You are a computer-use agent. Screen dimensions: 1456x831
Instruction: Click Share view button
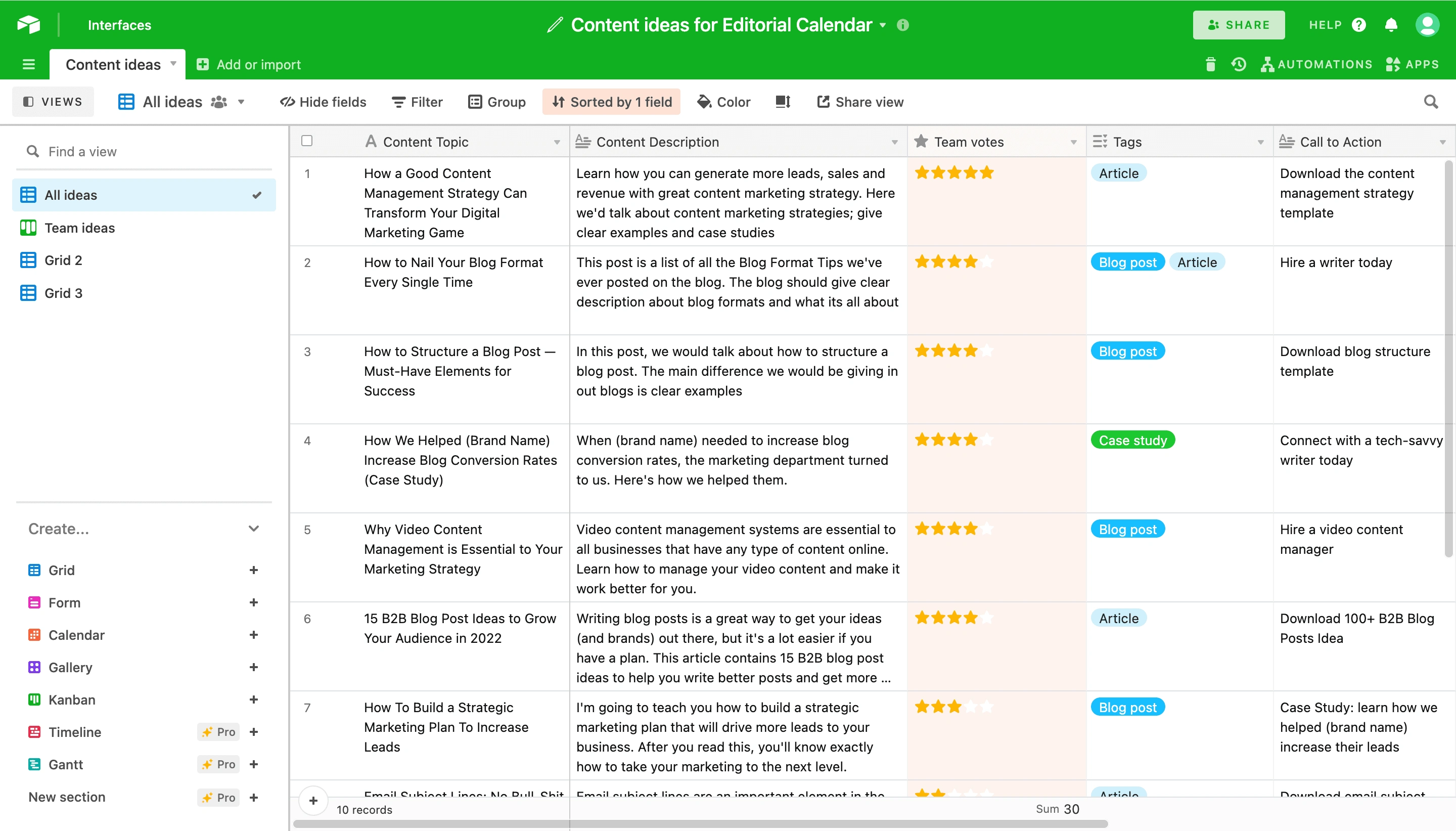tap(860, 102)
